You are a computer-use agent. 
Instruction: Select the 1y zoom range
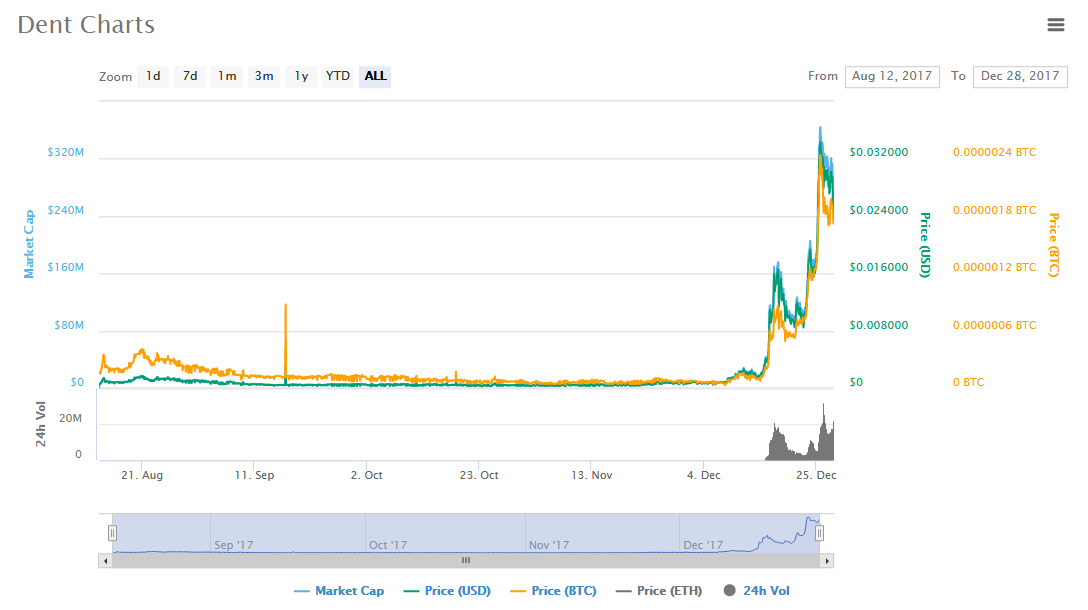click(x=300, y=76)
